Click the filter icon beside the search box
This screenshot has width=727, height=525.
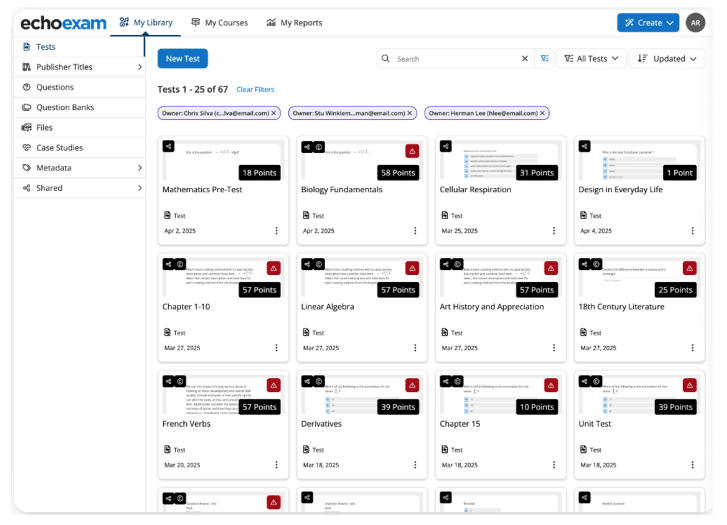click(x=545, y=58)
